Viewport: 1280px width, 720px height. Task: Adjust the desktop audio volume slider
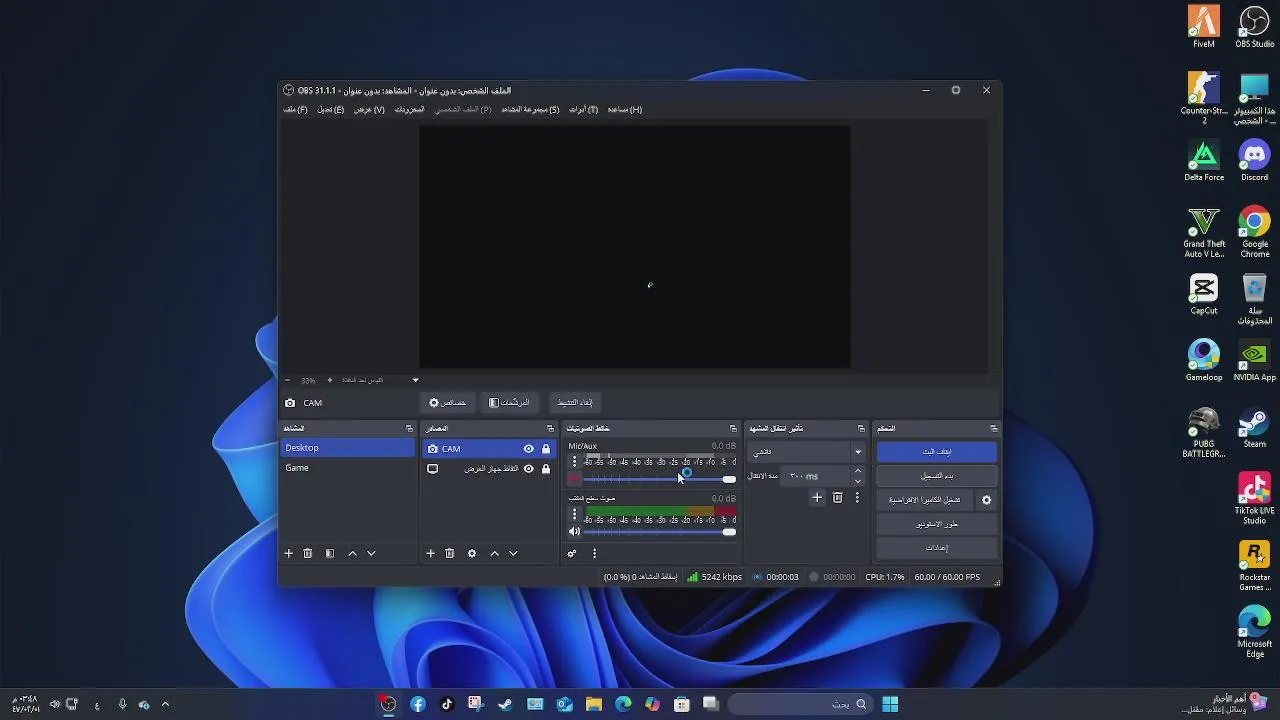point(660,531)
